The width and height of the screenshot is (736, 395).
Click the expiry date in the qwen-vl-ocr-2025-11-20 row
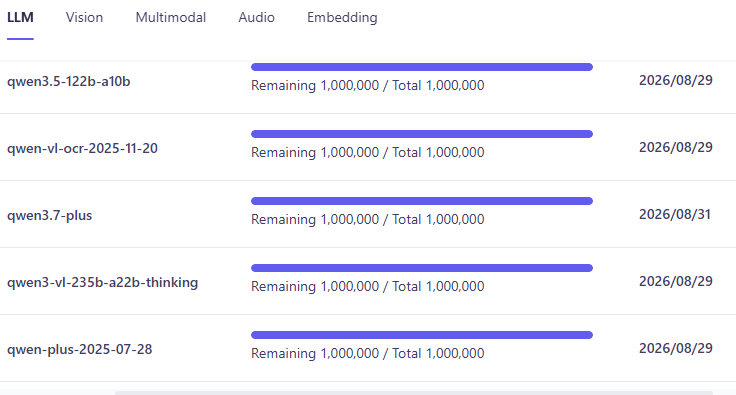point(675,147)
